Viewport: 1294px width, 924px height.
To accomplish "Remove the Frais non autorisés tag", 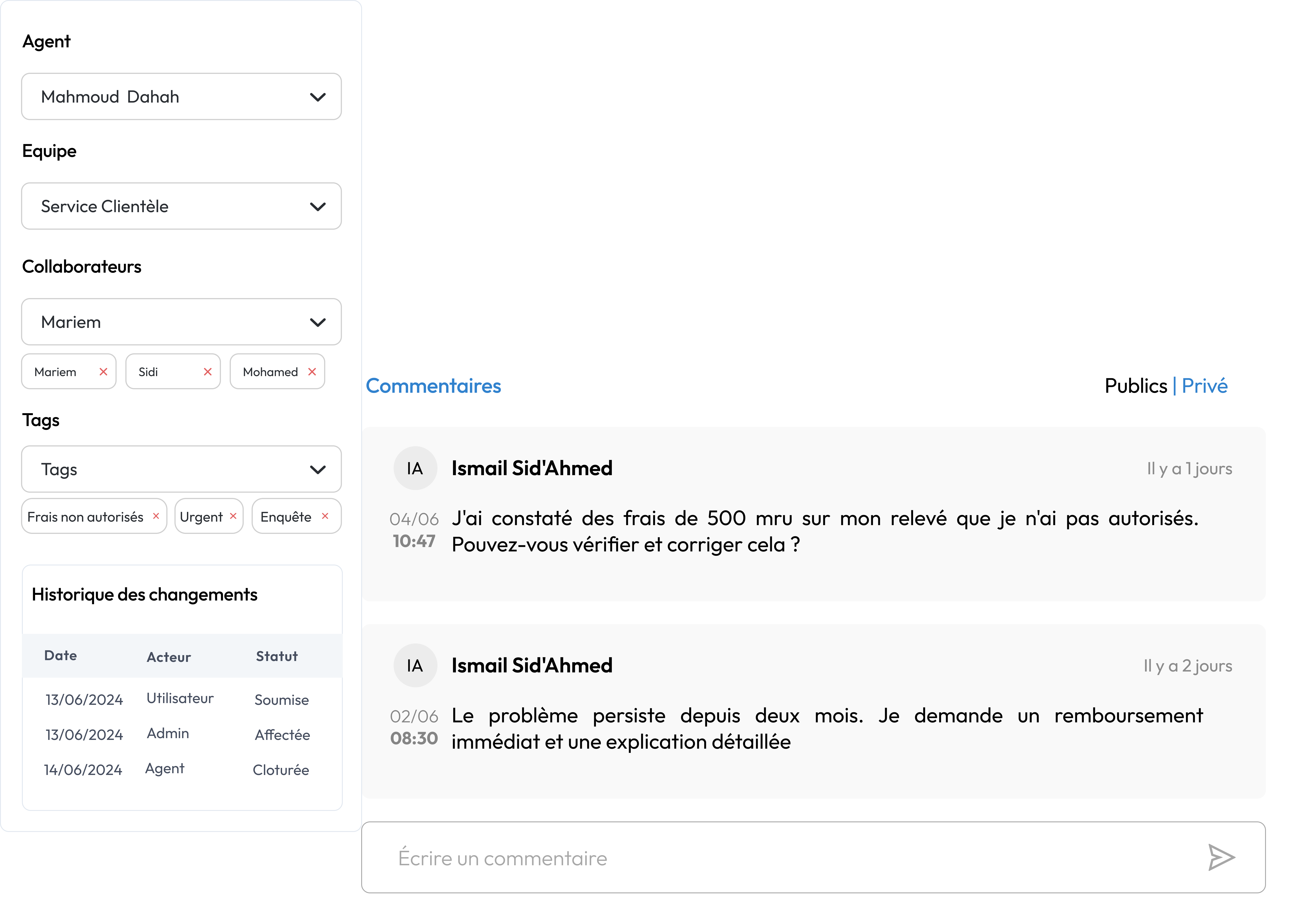I will tap(156, 516).
